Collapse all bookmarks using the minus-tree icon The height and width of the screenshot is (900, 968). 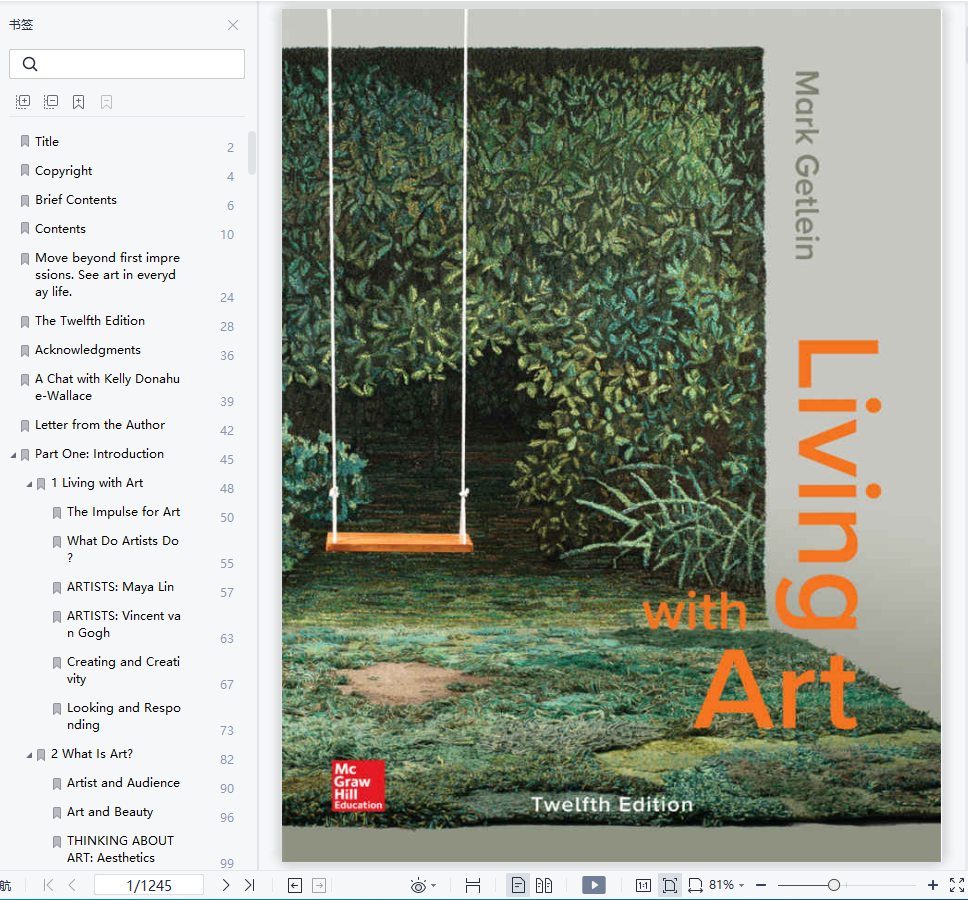point(51,102)
